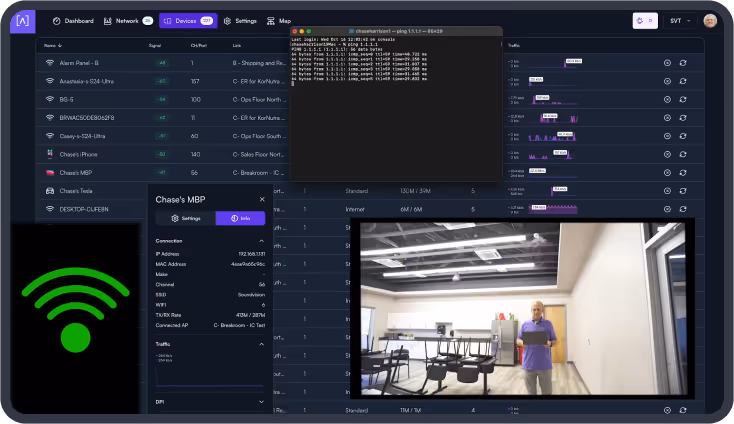734x424 pixels.
Task: Click Wi-Fi icon for BG-5 device
Action: [x=50, y=99]
